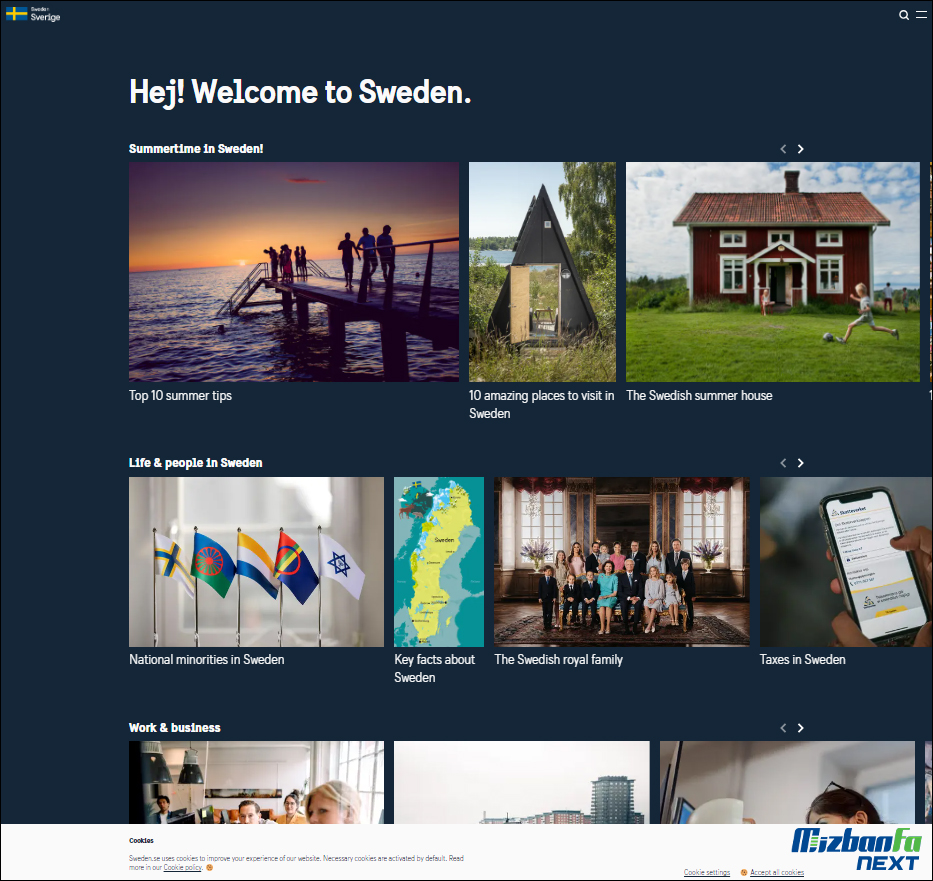933x881 pixels.
Task: Open the city skyline tower photo
Action: [522, 782]
